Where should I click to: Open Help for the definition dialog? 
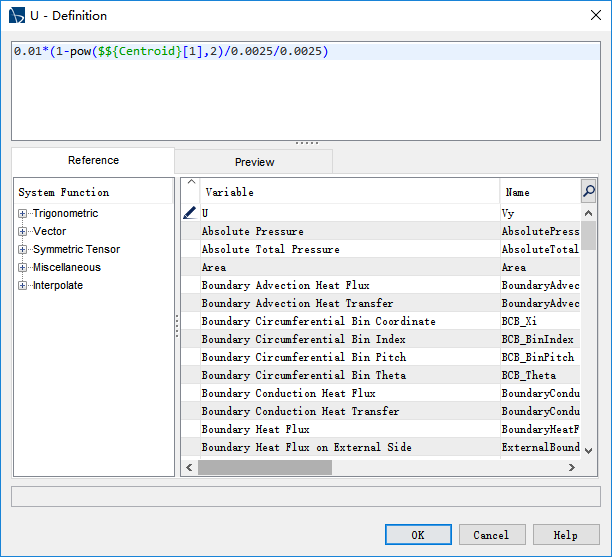(566, 535)
